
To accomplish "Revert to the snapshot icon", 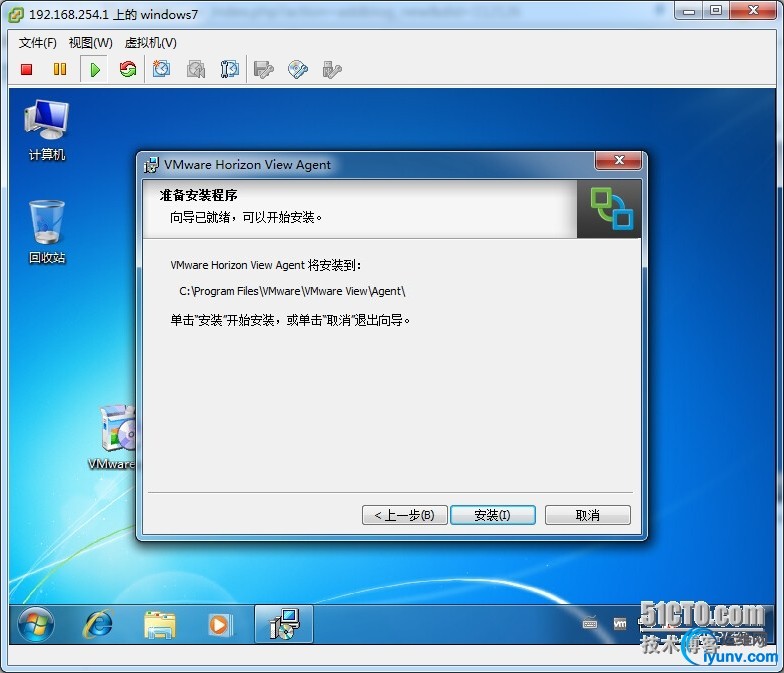I will pos(196,70).
